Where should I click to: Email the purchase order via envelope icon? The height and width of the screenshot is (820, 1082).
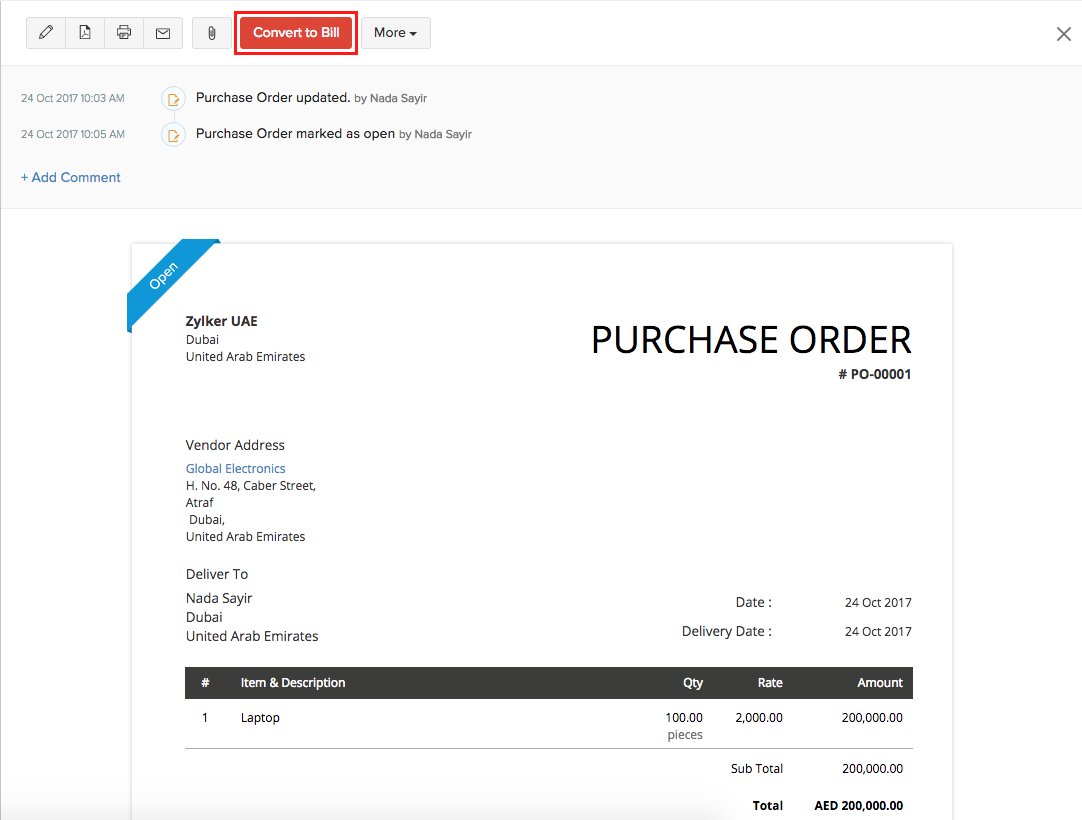(163, 32)
